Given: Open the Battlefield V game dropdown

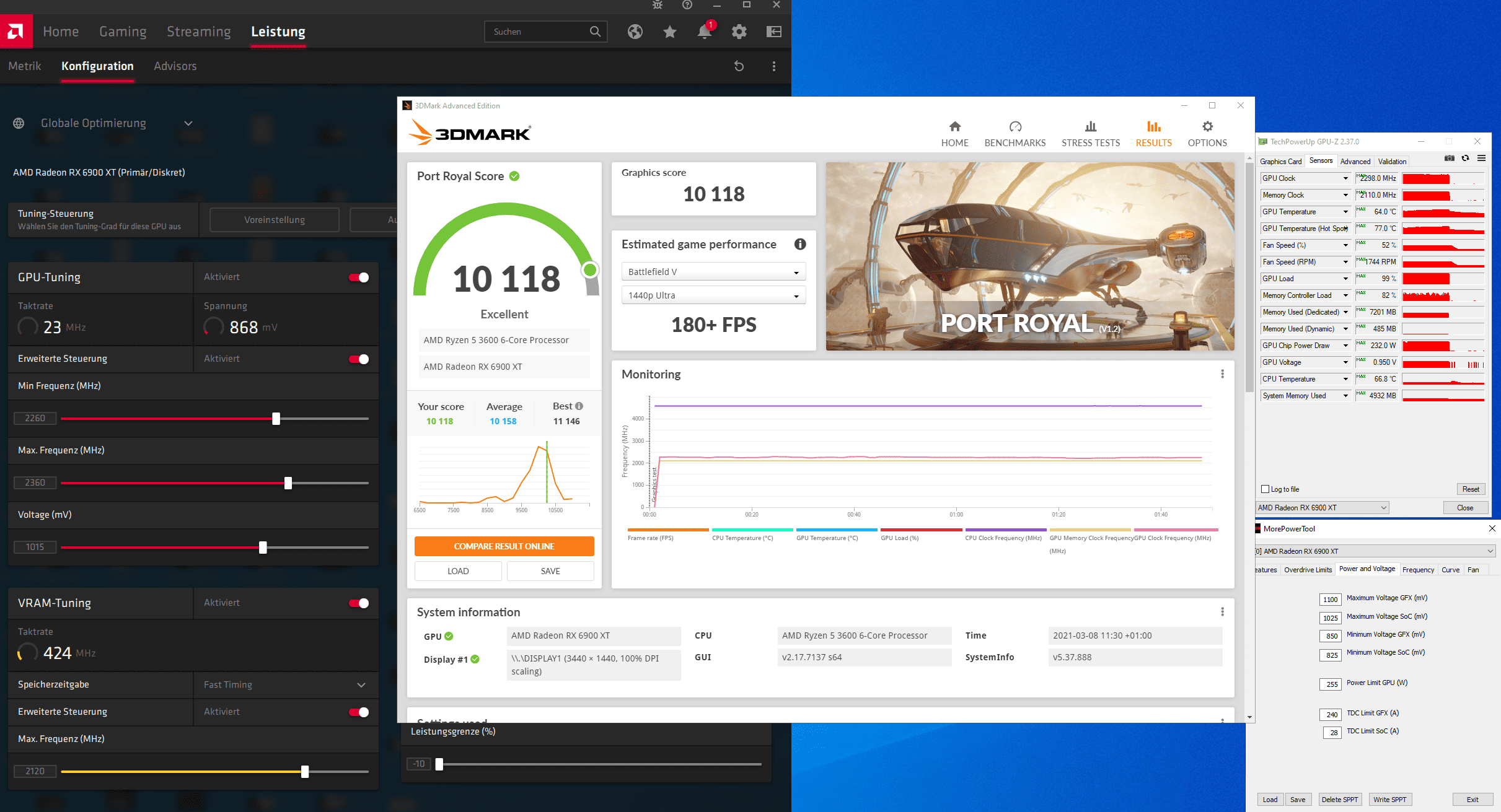Looking at the screenshot, I should [713, 272].
